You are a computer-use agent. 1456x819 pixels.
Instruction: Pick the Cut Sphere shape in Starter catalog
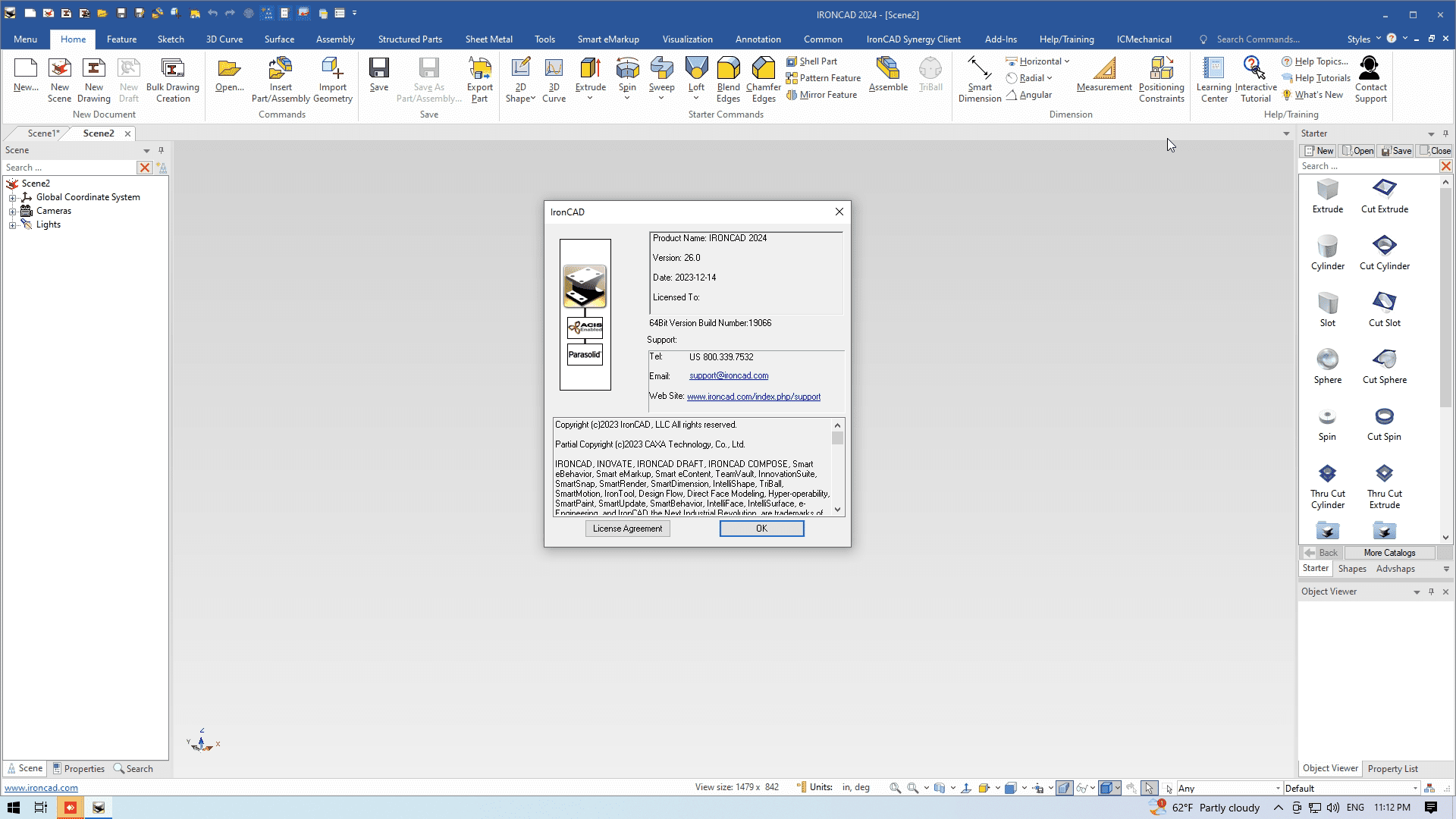[1384, 367]
